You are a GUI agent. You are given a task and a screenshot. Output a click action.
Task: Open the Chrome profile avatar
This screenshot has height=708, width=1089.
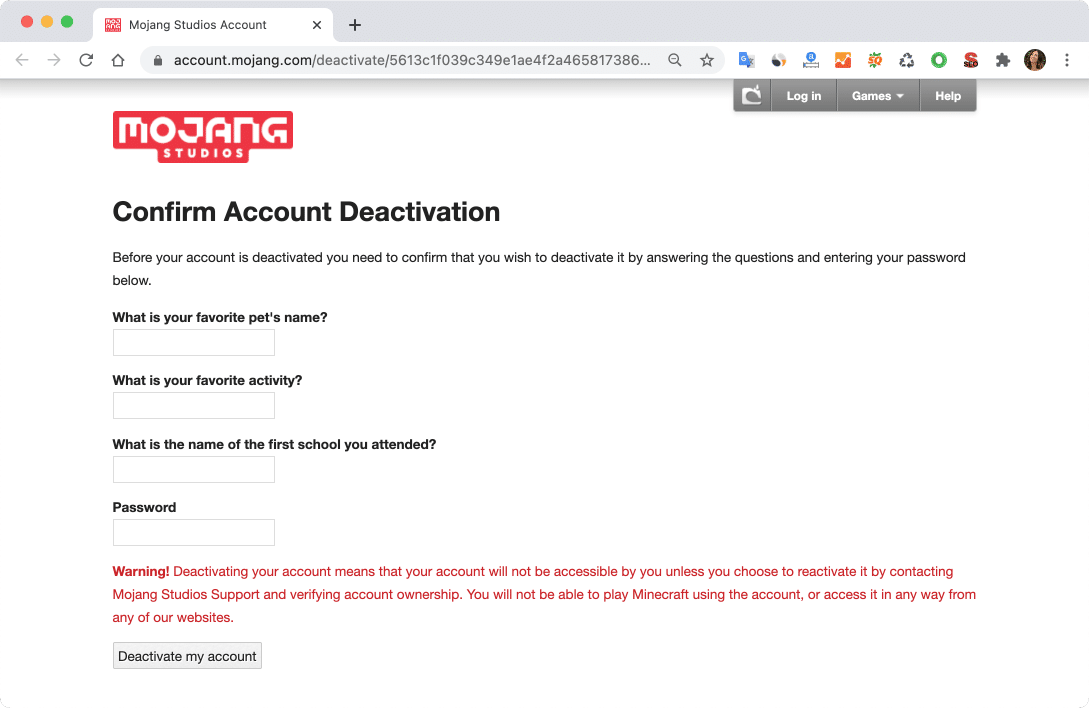pos(1035,60)
